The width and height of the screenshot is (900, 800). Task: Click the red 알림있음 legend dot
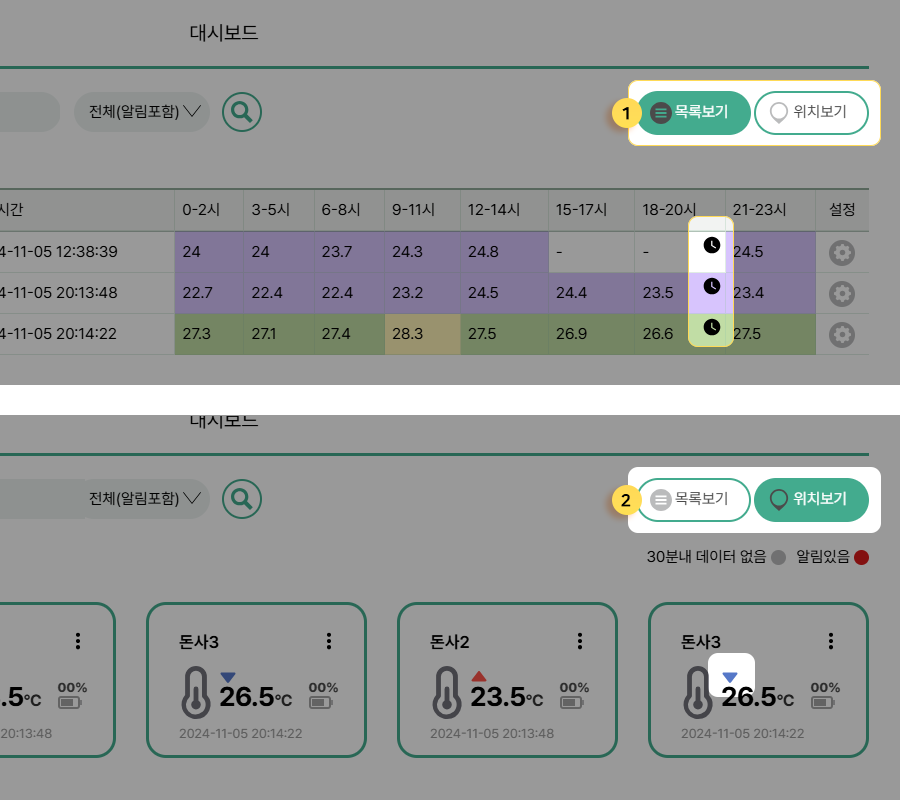861,557
